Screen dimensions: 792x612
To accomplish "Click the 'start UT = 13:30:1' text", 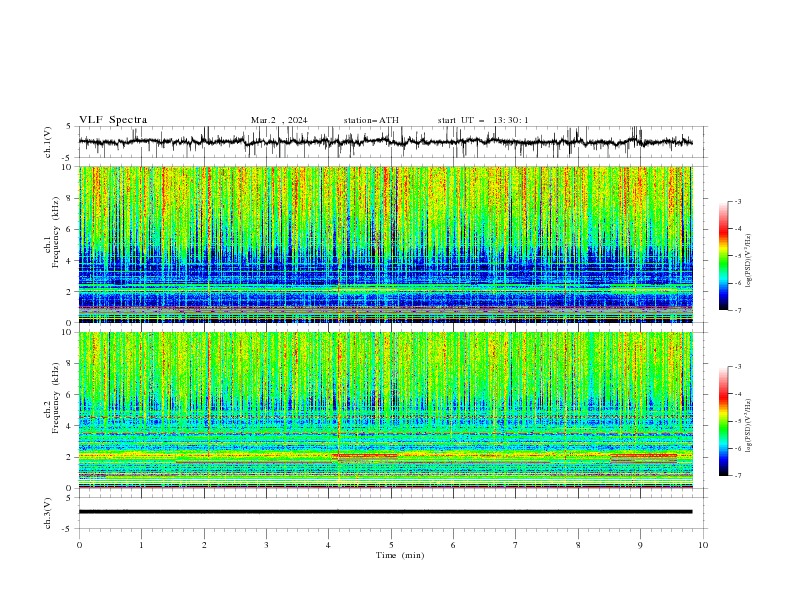I will click(x=482, y=120).
